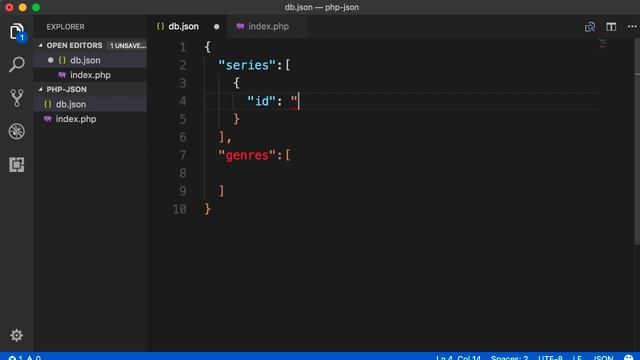Image resolution: width=640 pixels, height=360 pixels.
Task: Click the 1 unsaved badge
Action: pos(127,46)
